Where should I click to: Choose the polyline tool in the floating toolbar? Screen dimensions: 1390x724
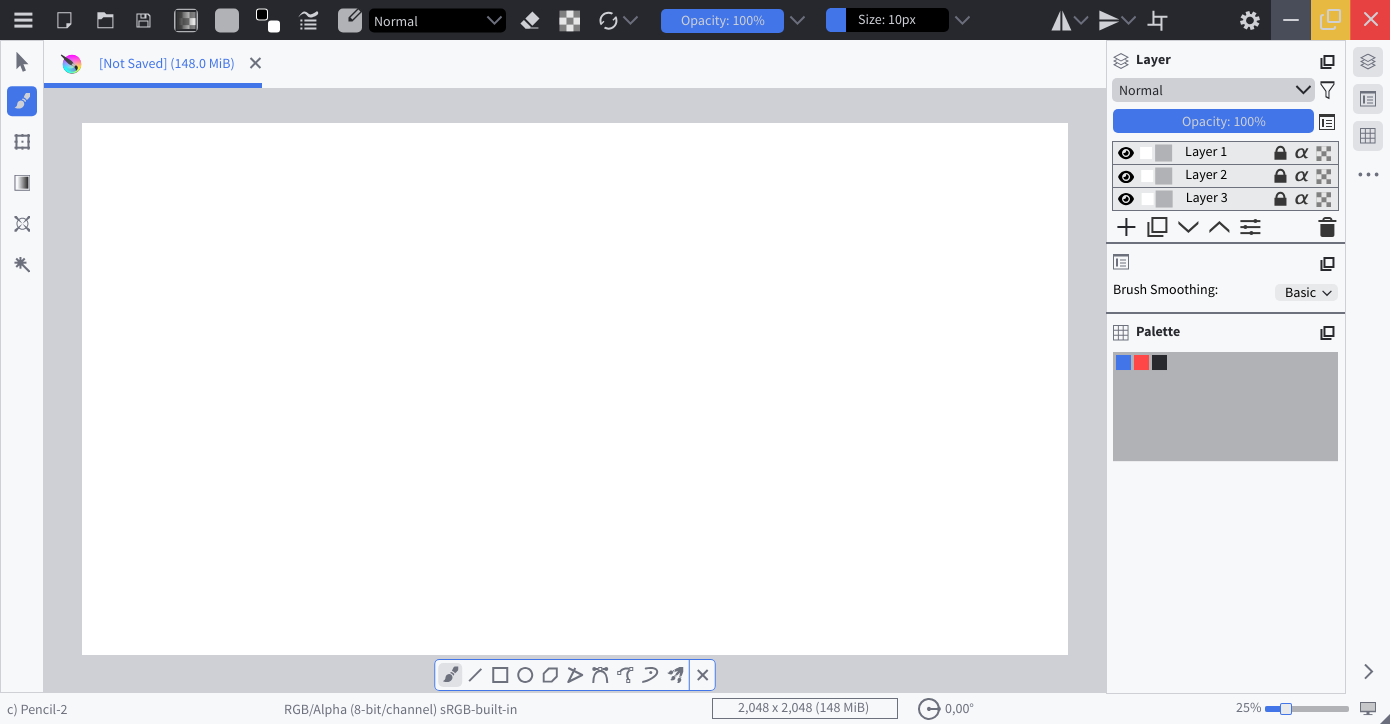coord(575,675)
